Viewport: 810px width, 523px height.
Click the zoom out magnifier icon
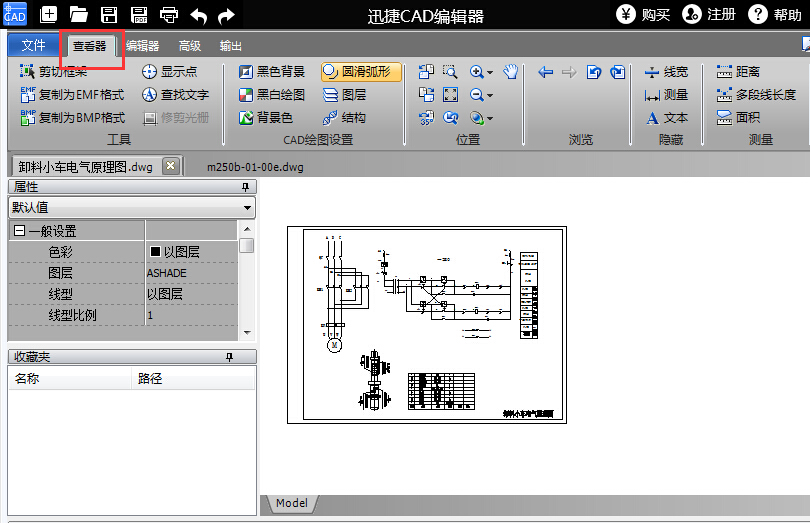pos(476,95)
